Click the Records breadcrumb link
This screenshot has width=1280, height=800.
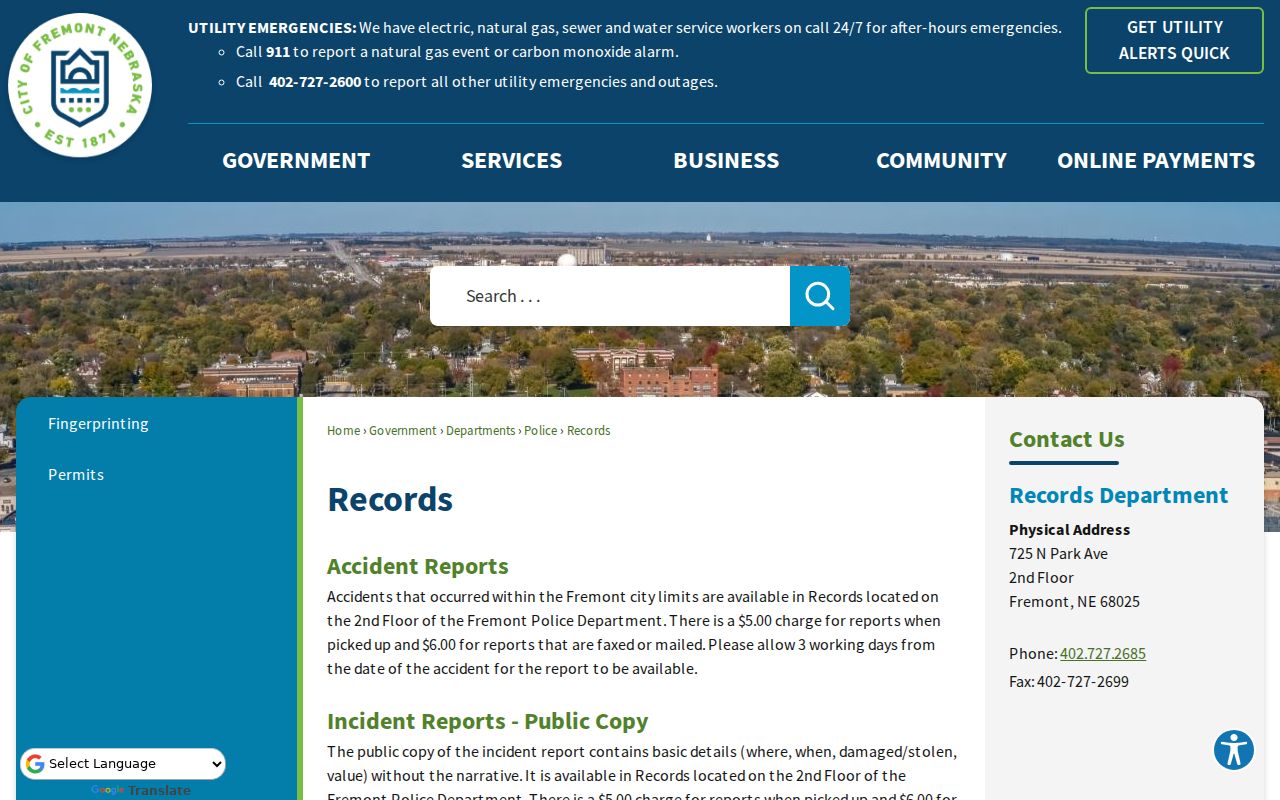(x=589, y=431)
